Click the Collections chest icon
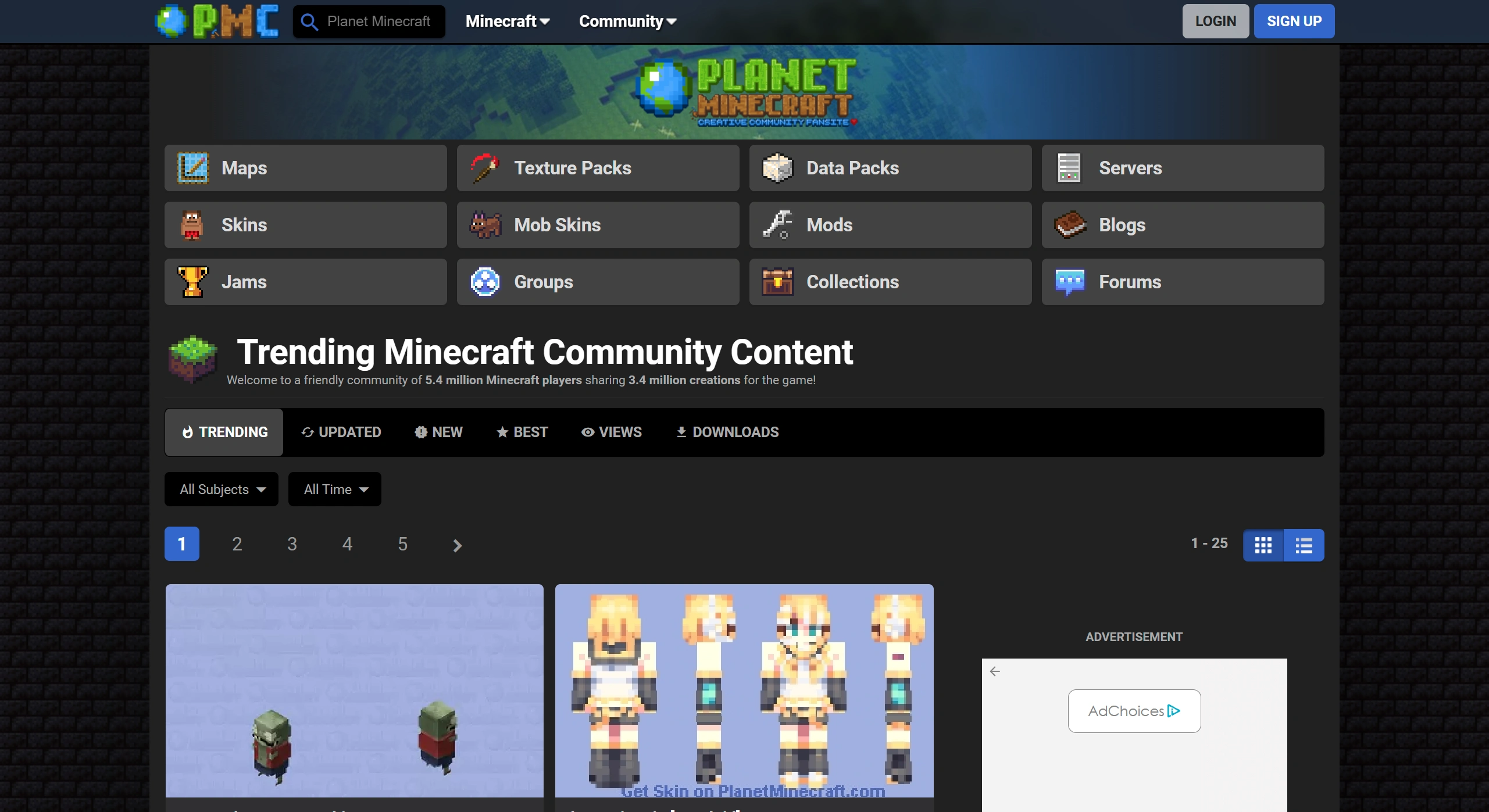Image resolution: width=1489 pixels, height=812 pixels. 778,282
